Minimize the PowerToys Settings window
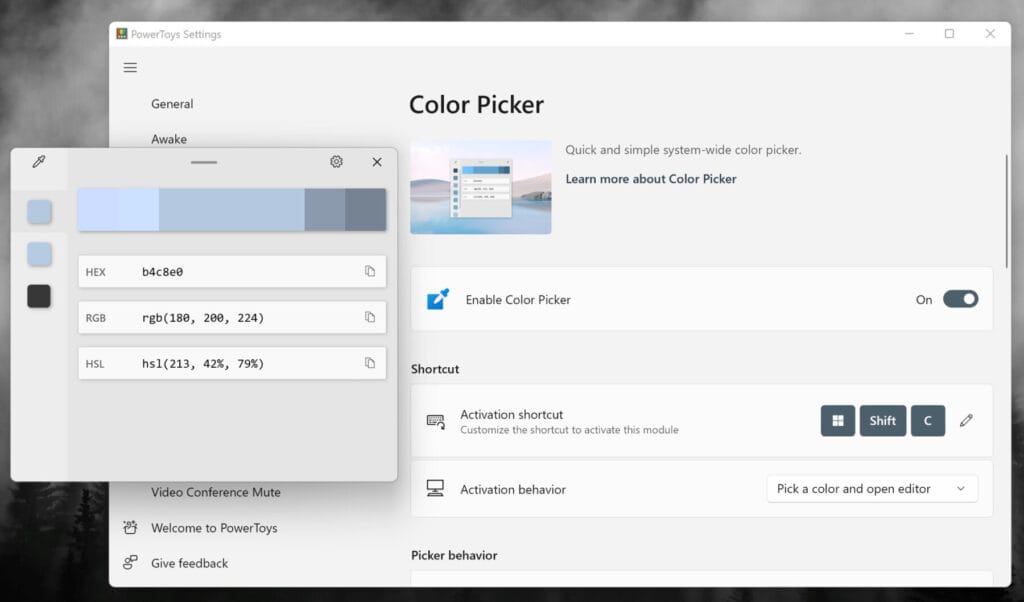Screen dimensions: 1024x602 click(x=909, y=34)
